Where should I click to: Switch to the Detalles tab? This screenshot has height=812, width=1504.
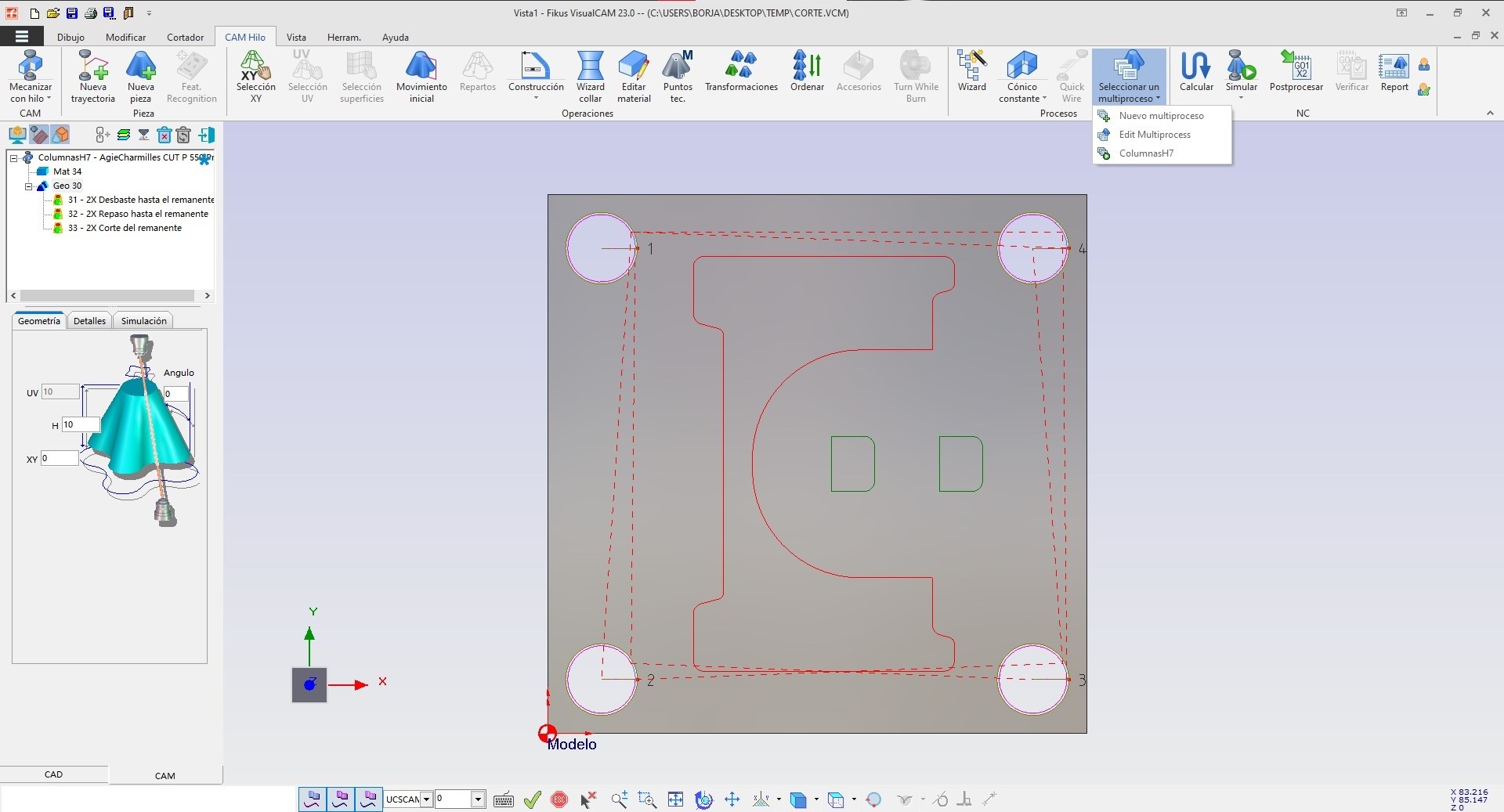[x=89, y=320]
